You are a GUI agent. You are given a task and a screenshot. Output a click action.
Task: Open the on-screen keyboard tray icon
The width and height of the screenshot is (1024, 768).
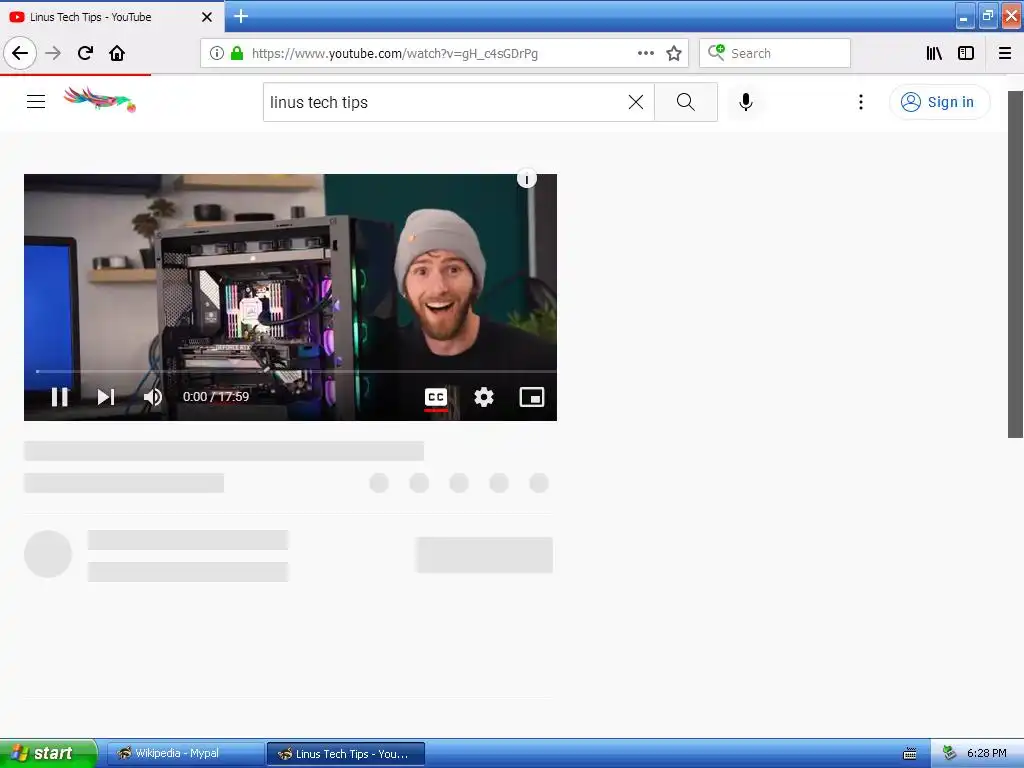910,754
